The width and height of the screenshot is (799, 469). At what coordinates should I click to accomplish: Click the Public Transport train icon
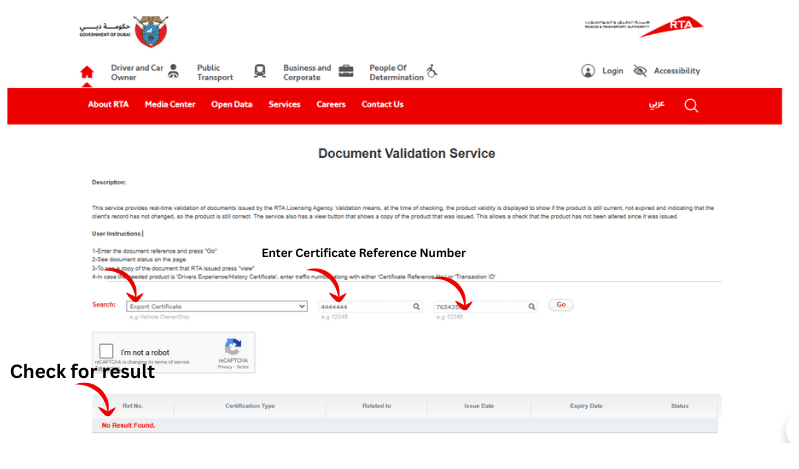(260, 71)
